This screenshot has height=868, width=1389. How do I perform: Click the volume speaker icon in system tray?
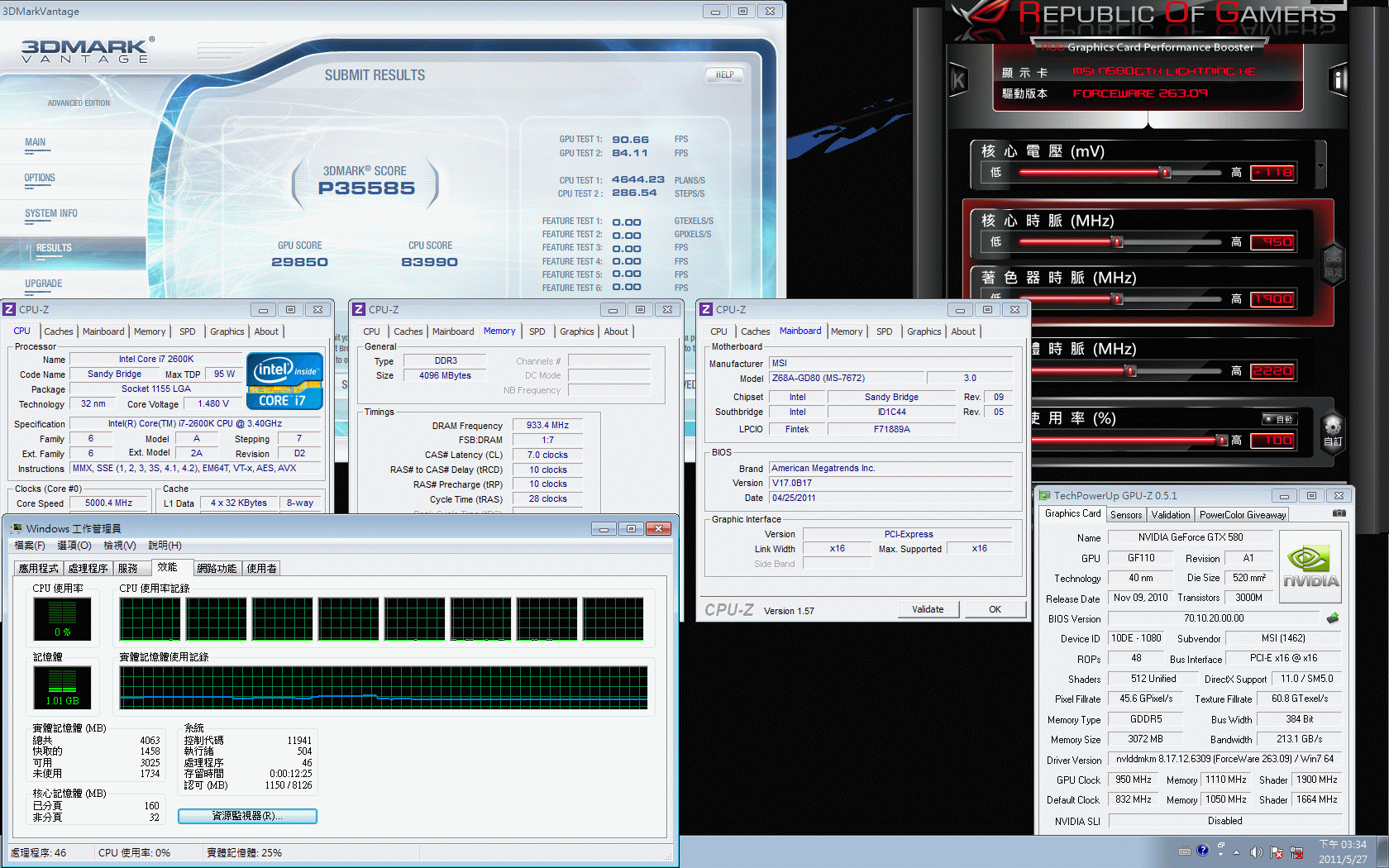coord(1256,851)
